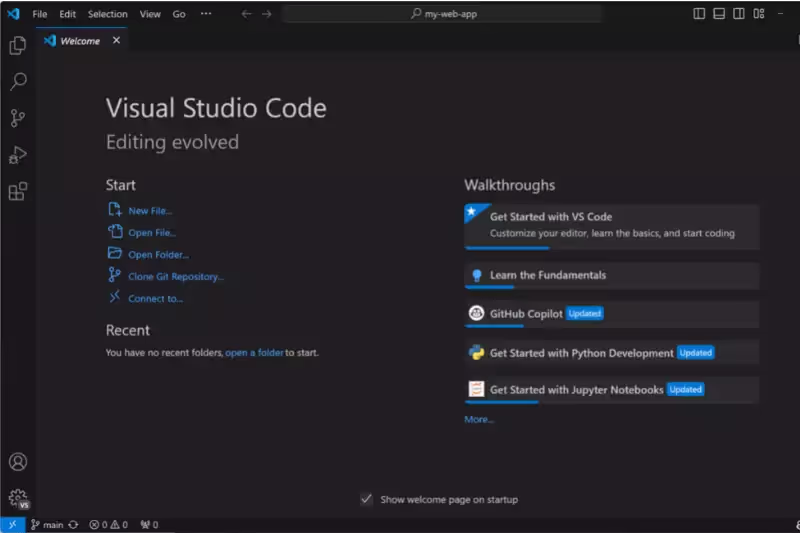Click the main branch indicator
This screenshot has height=533, width=800.
point(47,524)
